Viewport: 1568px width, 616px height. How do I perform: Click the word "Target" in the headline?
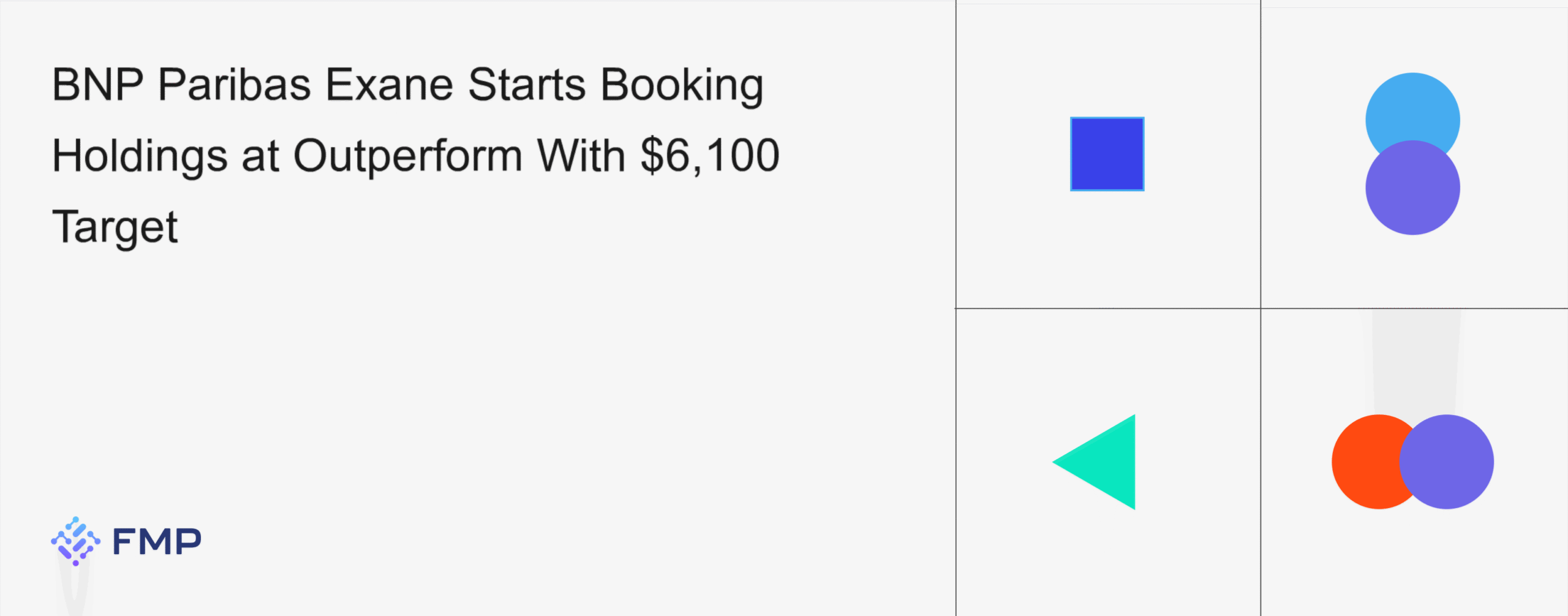[x=115, y=227]
